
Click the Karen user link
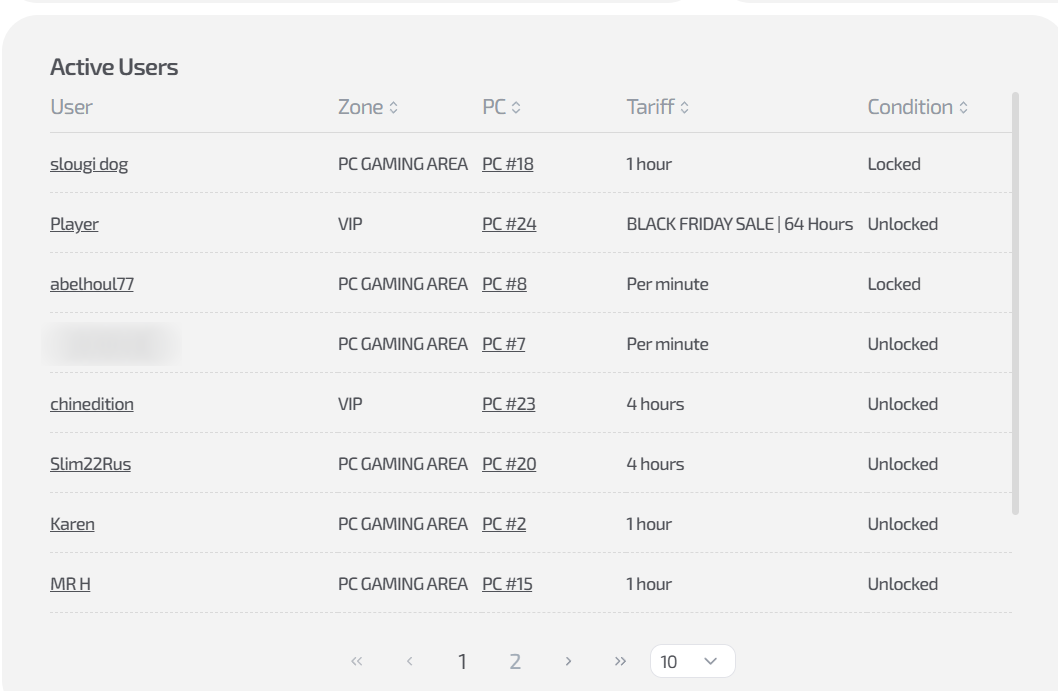tap(72, 524)
